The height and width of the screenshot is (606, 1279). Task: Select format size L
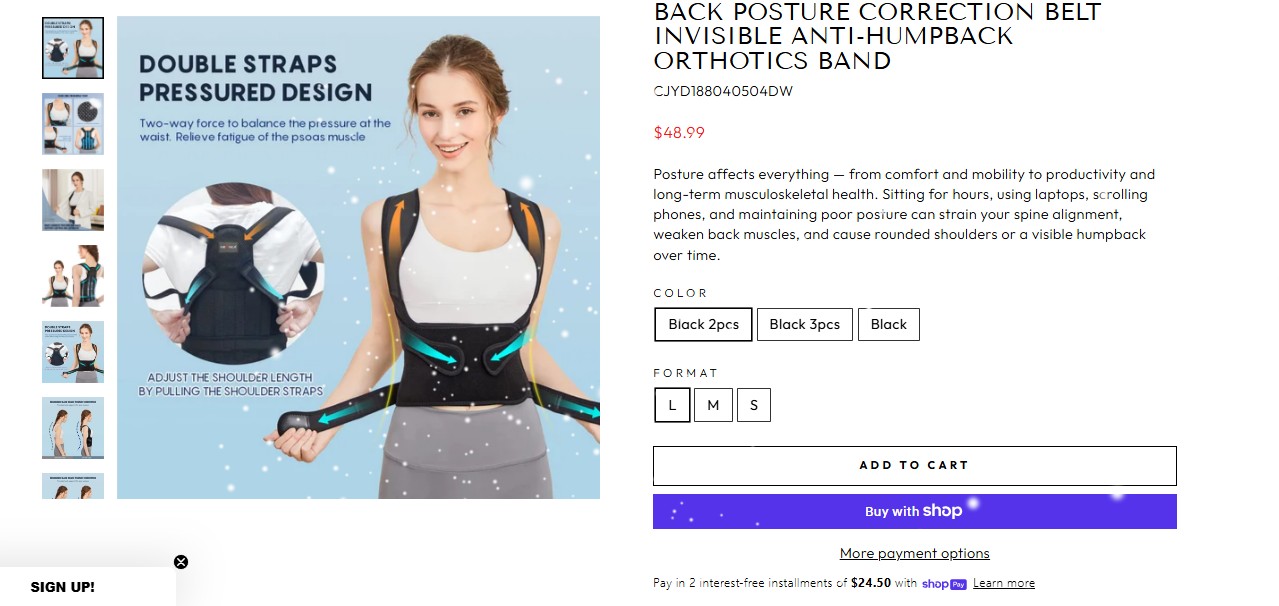672,405
